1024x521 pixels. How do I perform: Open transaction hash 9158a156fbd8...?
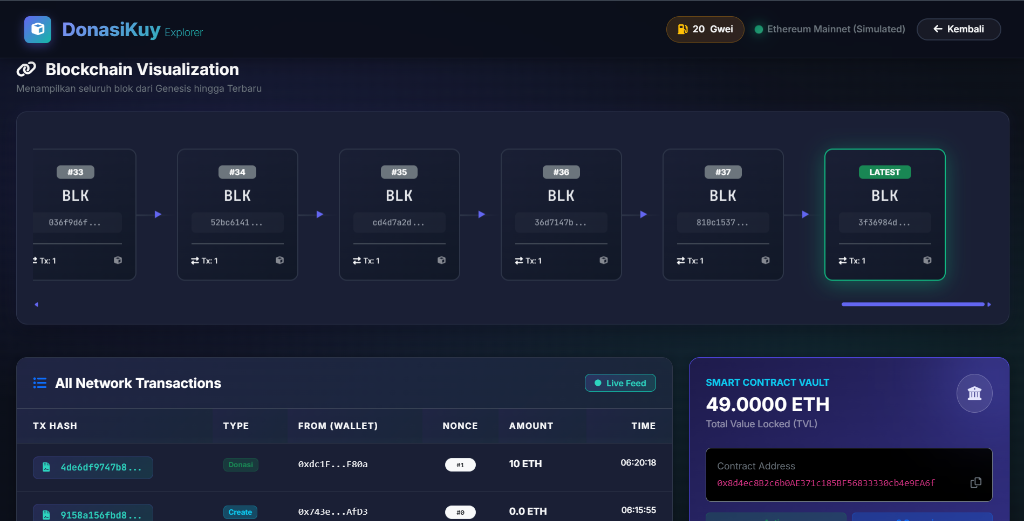tap(93, 513)
